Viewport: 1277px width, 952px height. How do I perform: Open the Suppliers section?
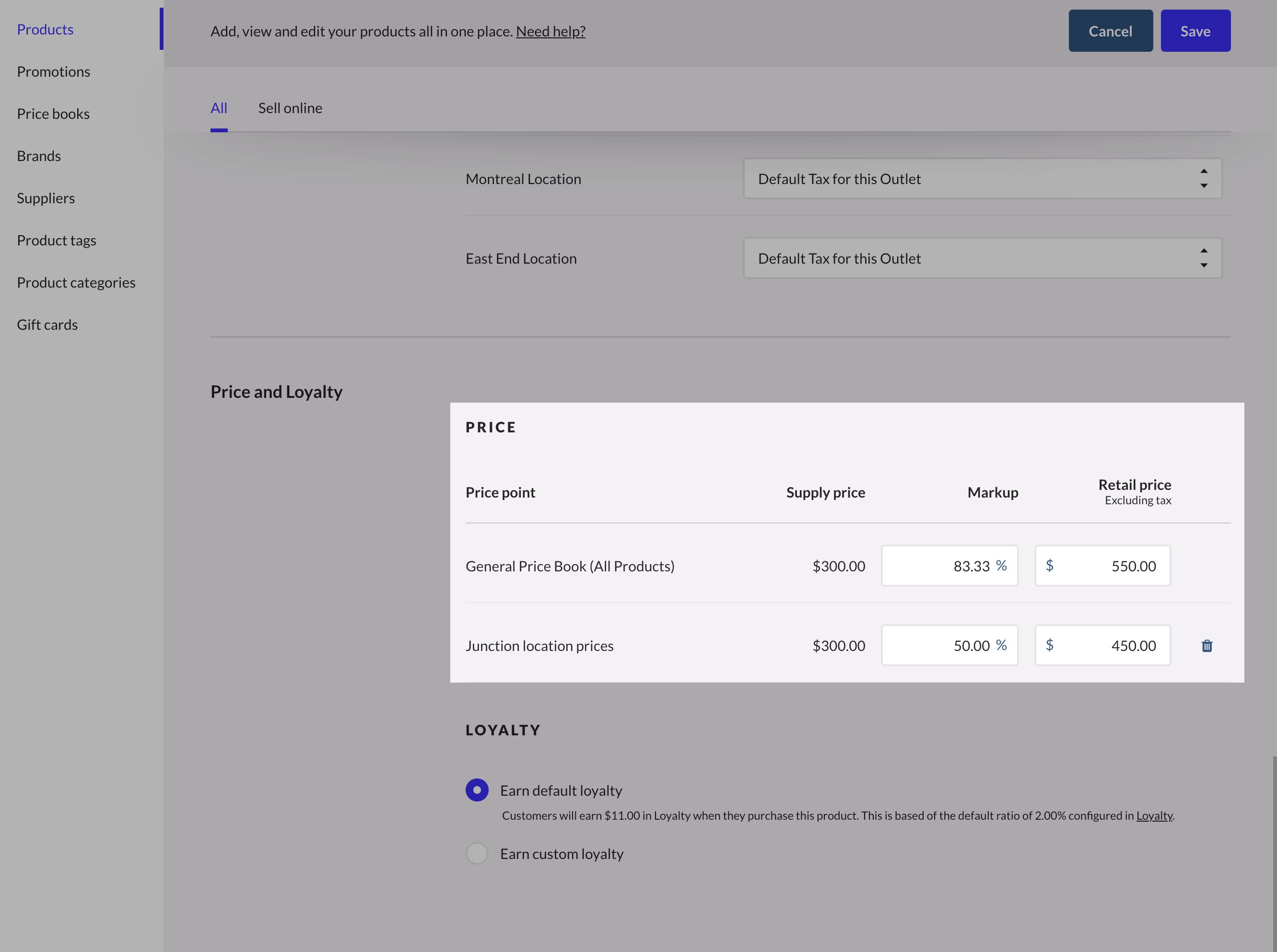[x=46, y=197]
